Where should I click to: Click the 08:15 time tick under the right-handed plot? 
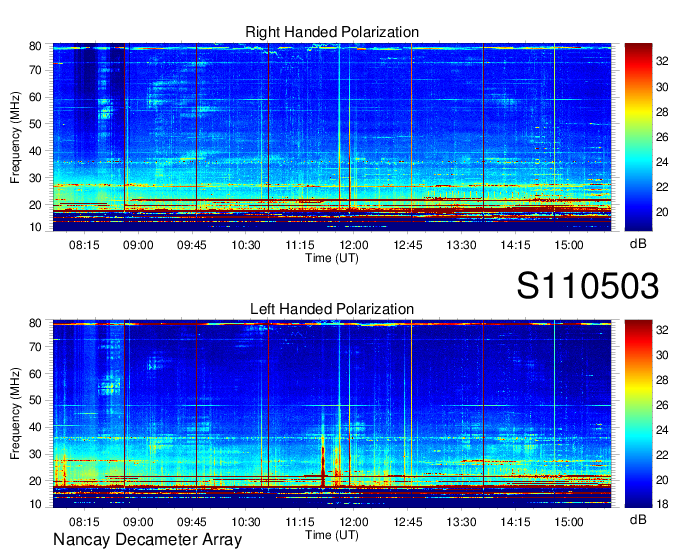pos(84,245)
